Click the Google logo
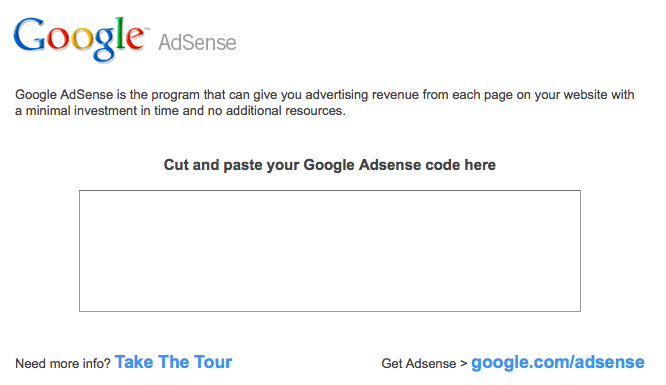 (80, 39)
